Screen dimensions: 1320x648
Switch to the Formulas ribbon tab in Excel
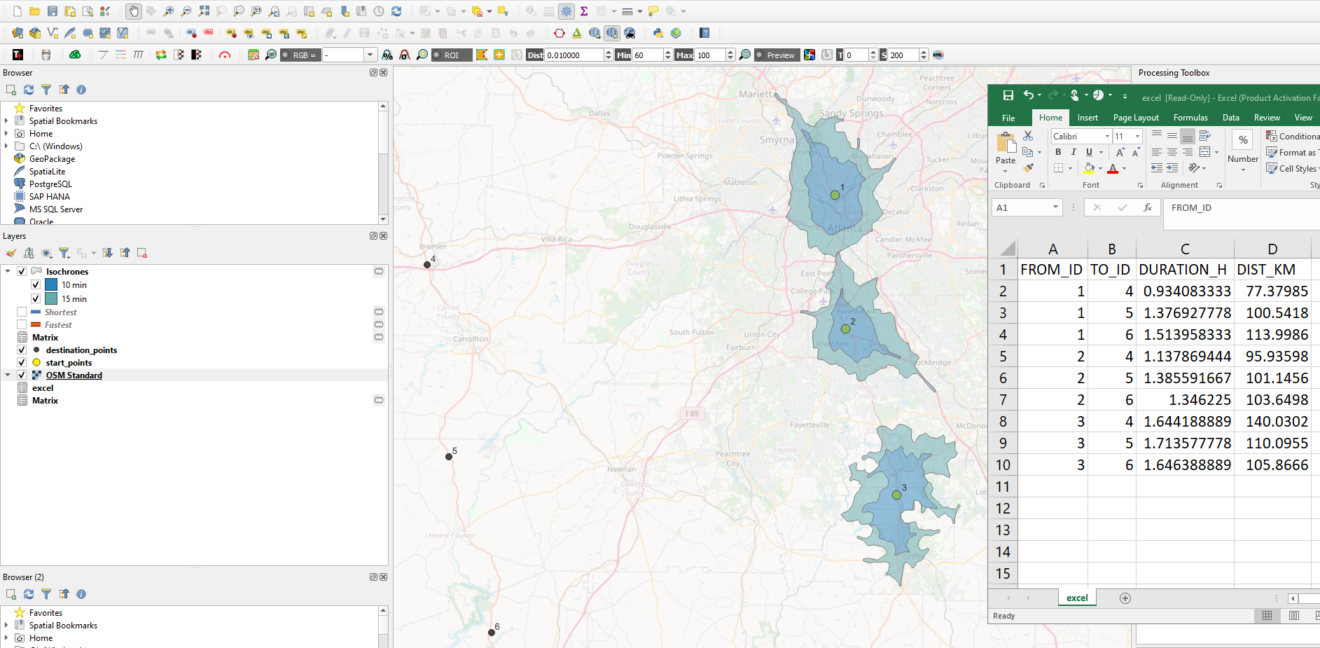click(1190, 117)
